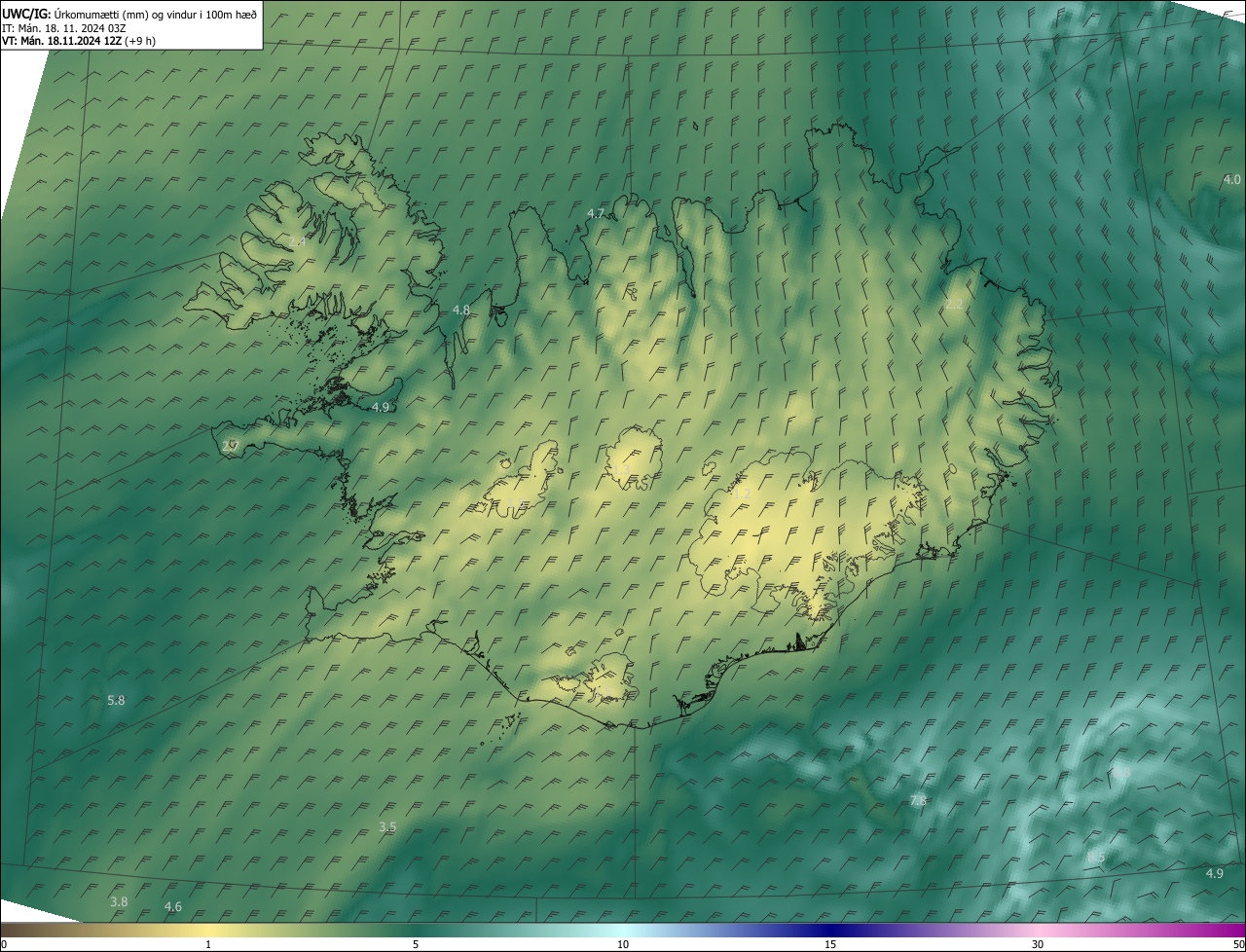The width and height of the screenshot is (1246, 952).
Task: Select the 5 tick on the color scale
Action: point(416,945)
